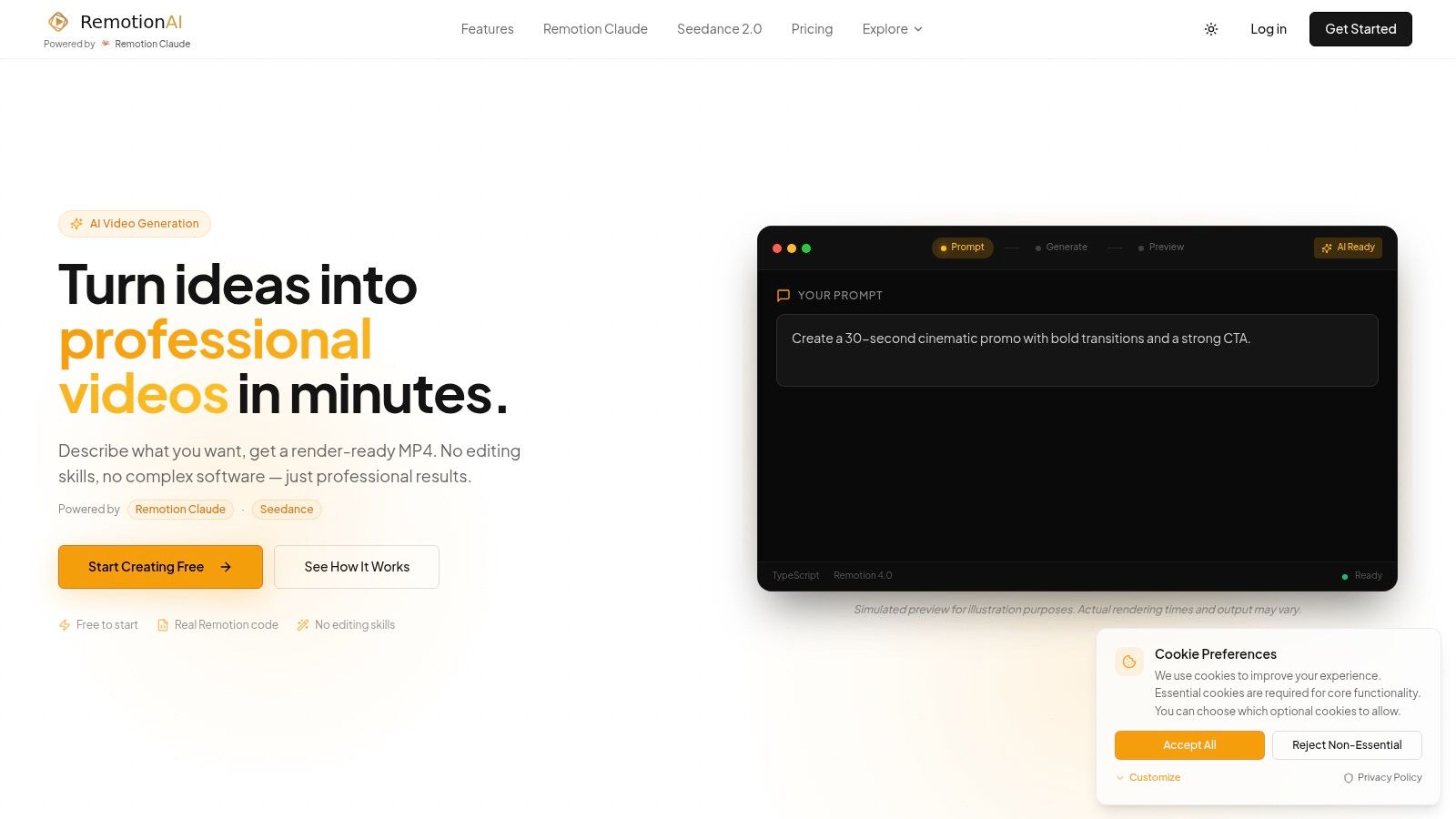Click the TypeScript label in preview footer

click(x=795, y=576)
